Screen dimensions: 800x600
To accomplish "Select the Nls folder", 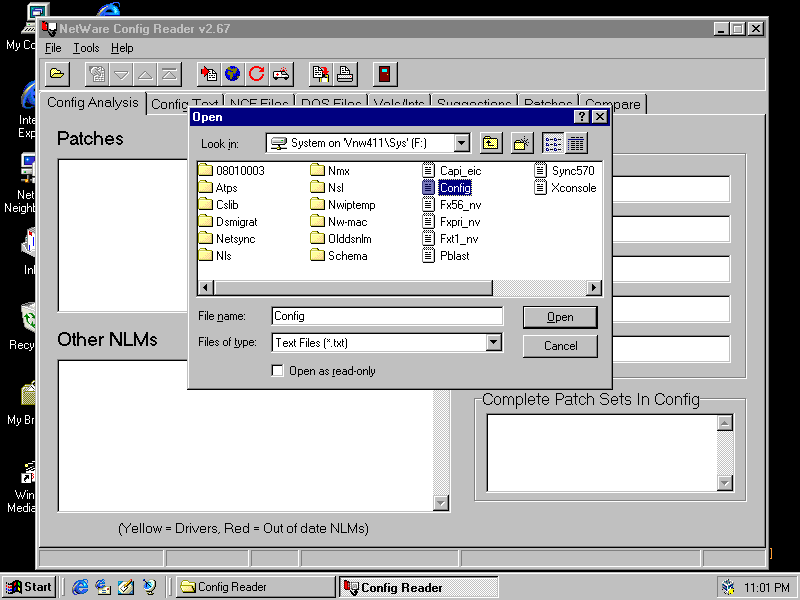I will [215, 256].
